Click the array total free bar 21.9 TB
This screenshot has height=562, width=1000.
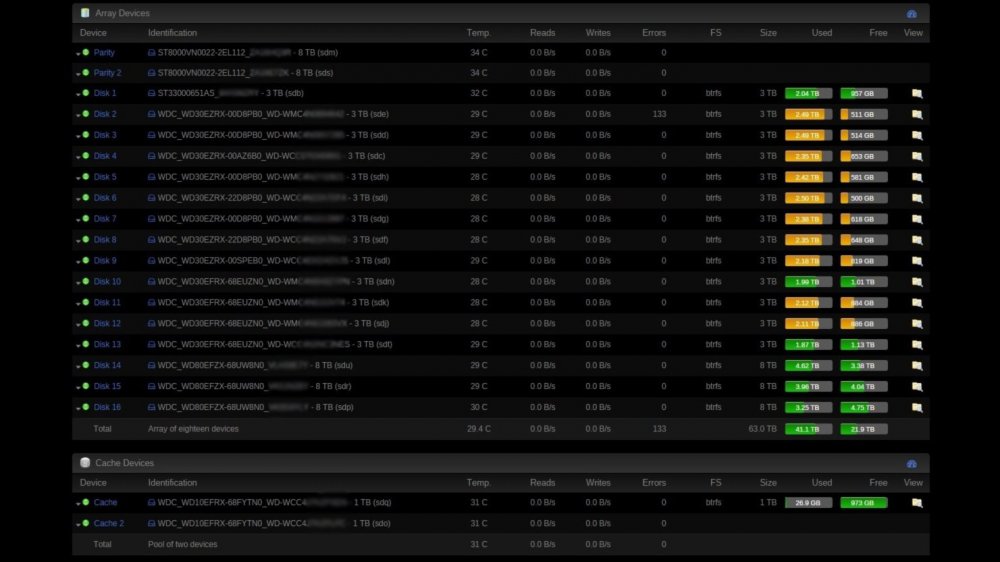pos(864,429)
